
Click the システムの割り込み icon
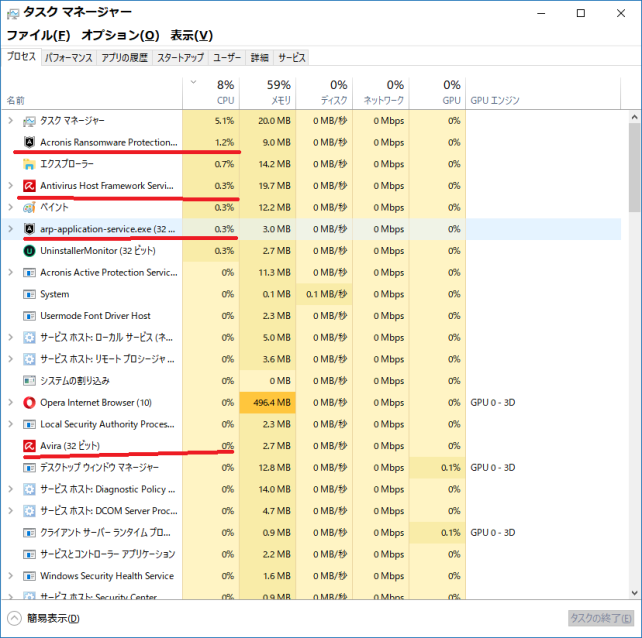[29, 381]
